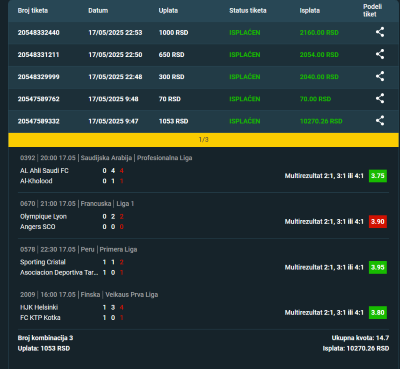
Task: Click the green 3.80 odds badge
Action: click(378, 313)
